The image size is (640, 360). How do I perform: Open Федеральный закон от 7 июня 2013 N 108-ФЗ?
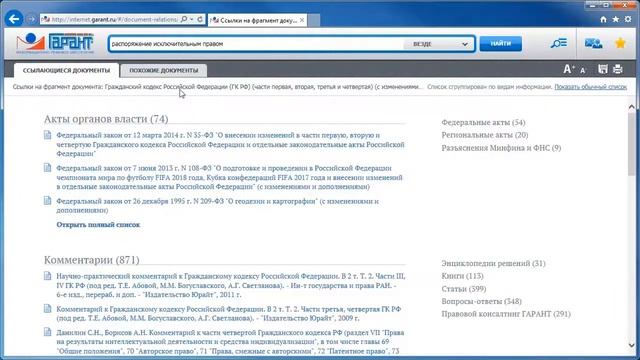[229, 177]
